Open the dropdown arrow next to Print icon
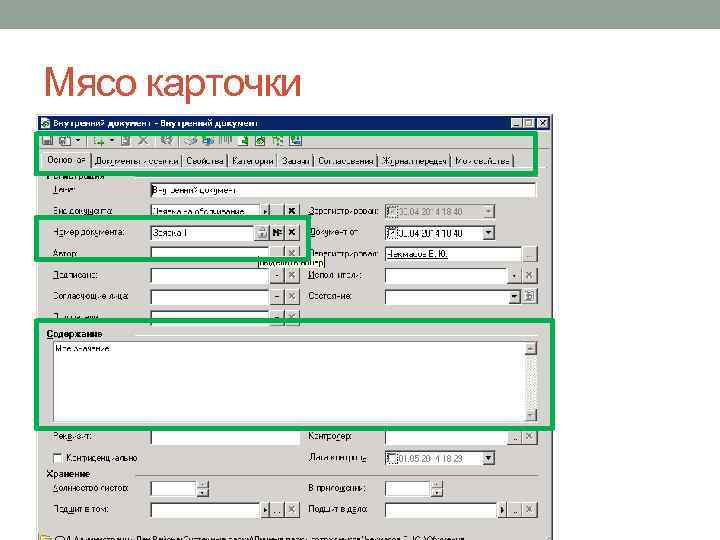 [x=78, y=141]
